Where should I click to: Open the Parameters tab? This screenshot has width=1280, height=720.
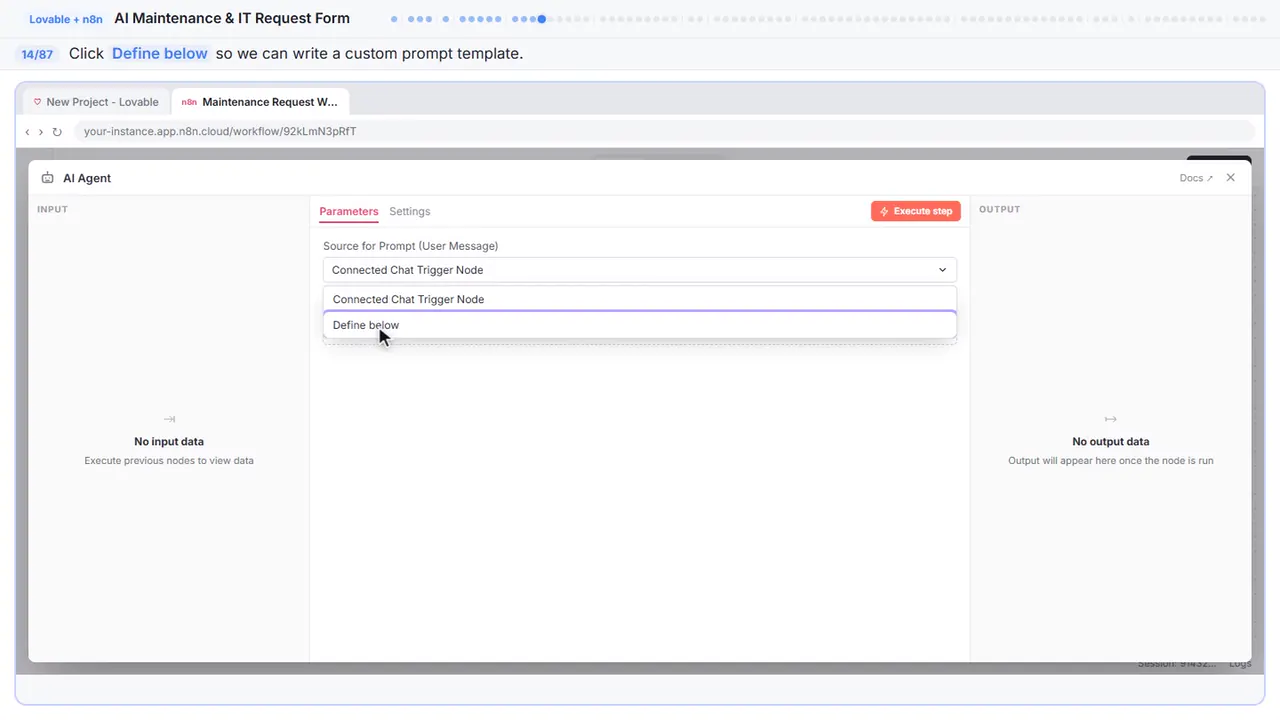pos(349,211)
